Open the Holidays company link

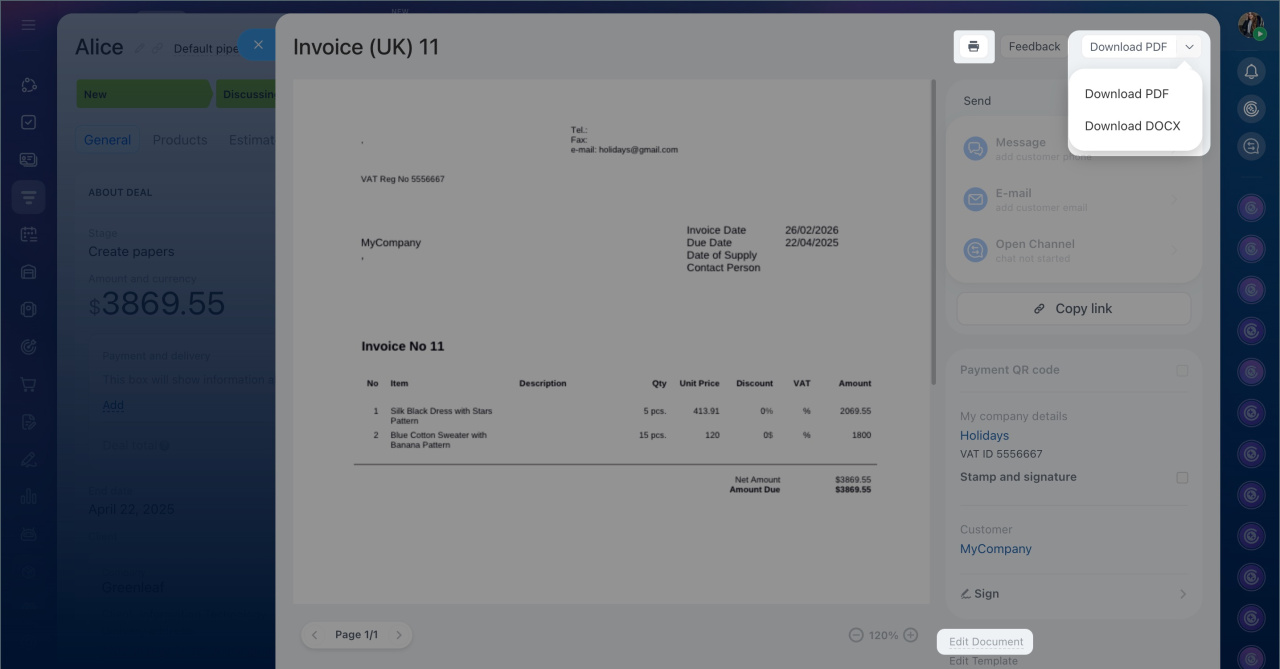984,436
